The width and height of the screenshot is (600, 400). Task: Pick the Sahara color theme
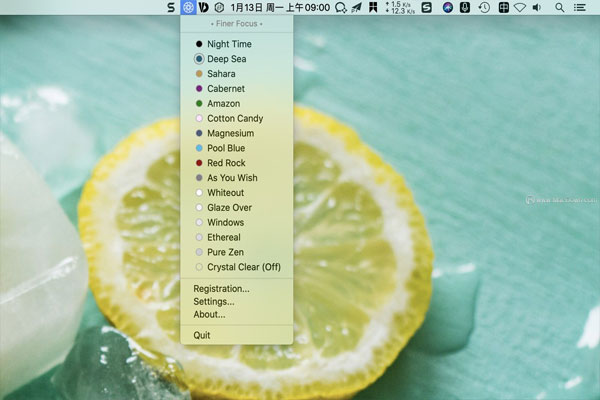tap(222, 74)
